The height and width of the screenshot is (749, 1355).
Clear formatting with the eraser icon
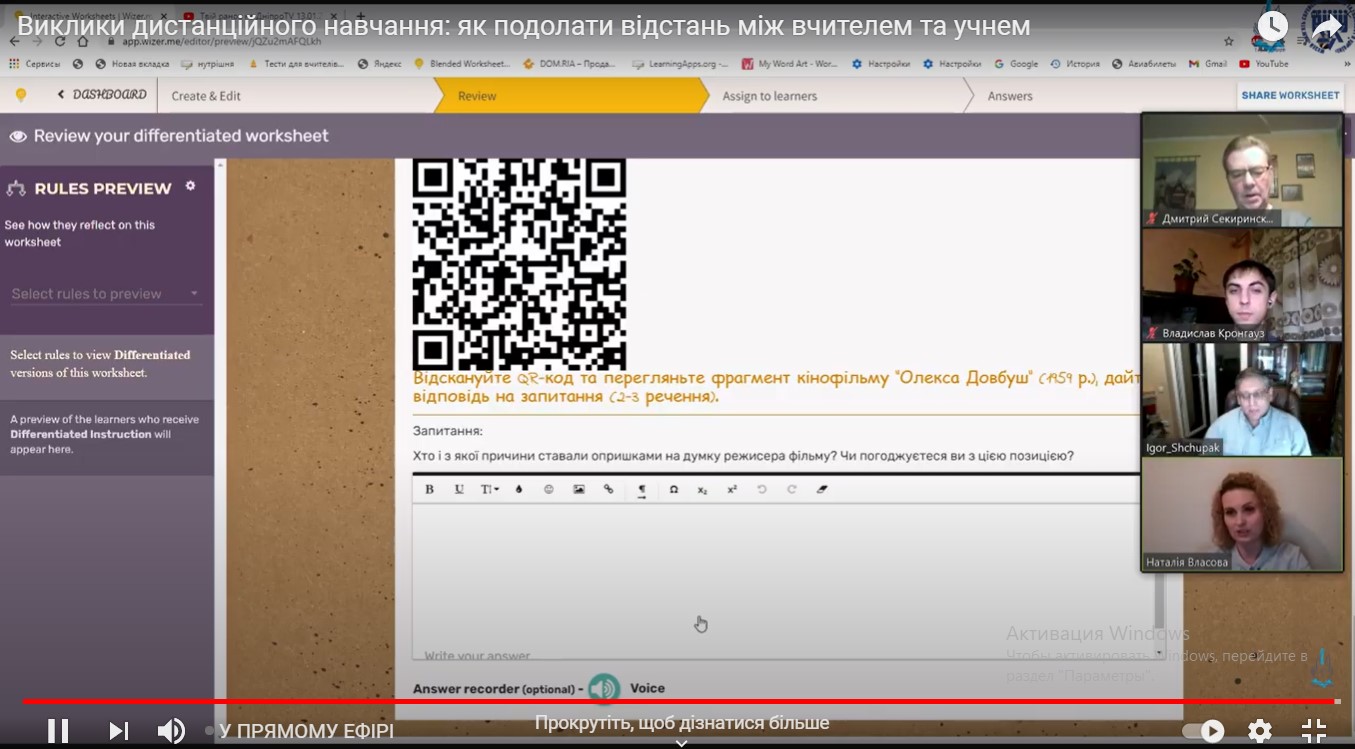[822, 489]
